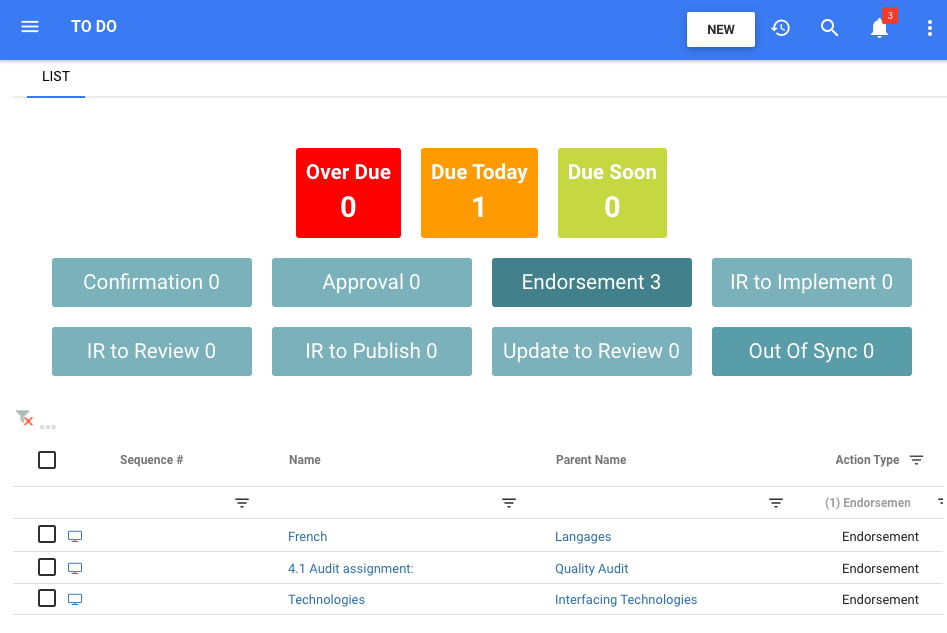Open notifications bell with badge
947x633 pixels.
click(880, 27)
